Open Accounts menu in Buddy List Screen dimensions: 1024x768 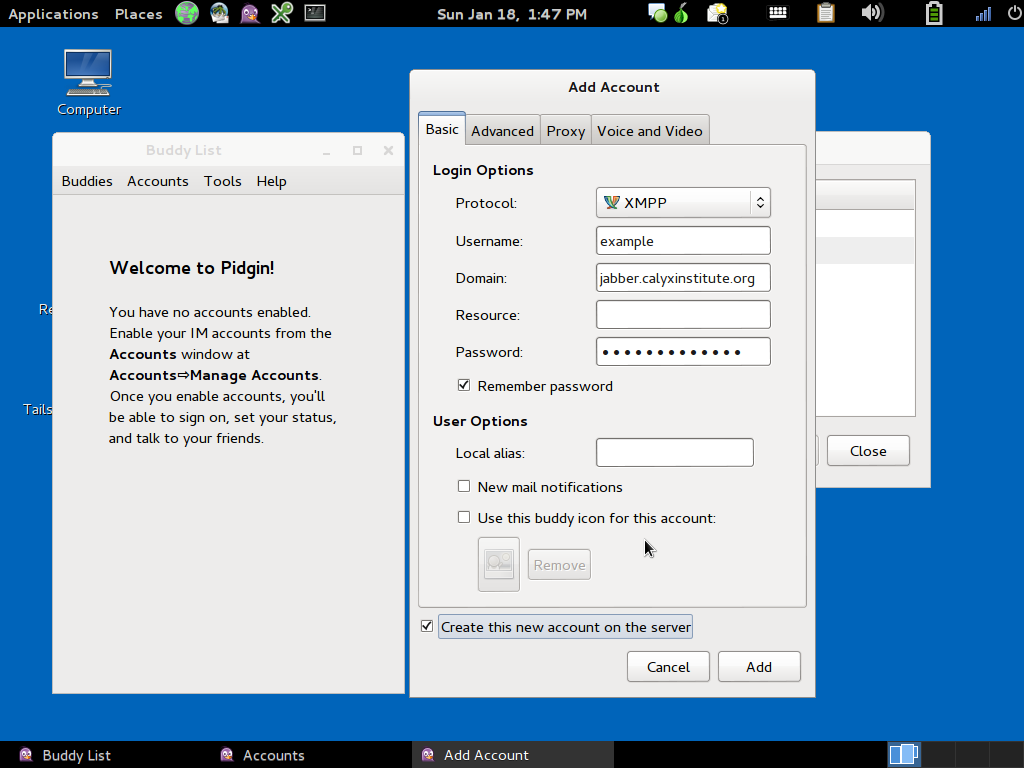[157, 181]
